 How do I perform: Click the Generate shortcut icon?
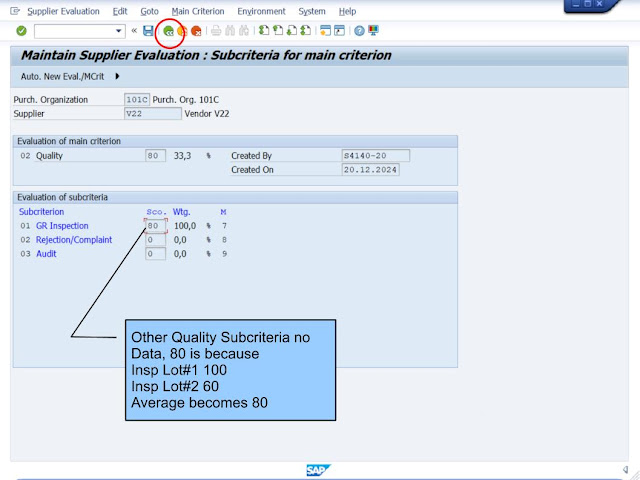pyautogui.click(x=339, y=31)
